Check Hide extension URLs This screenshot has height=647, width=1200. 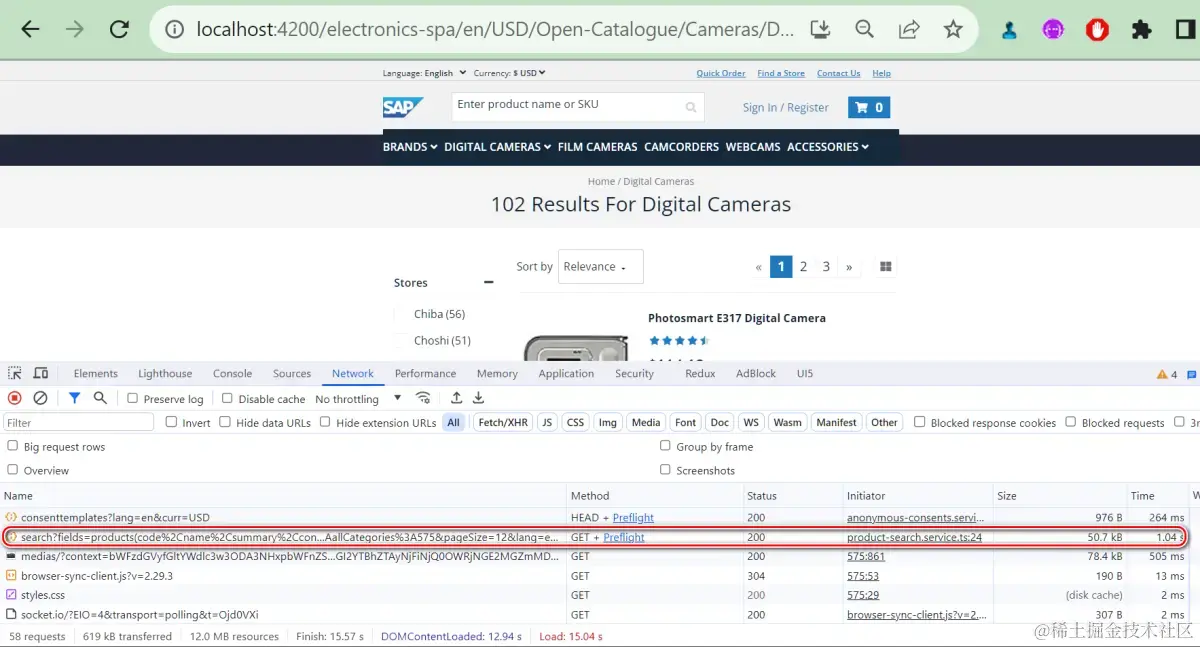(326, 422)
